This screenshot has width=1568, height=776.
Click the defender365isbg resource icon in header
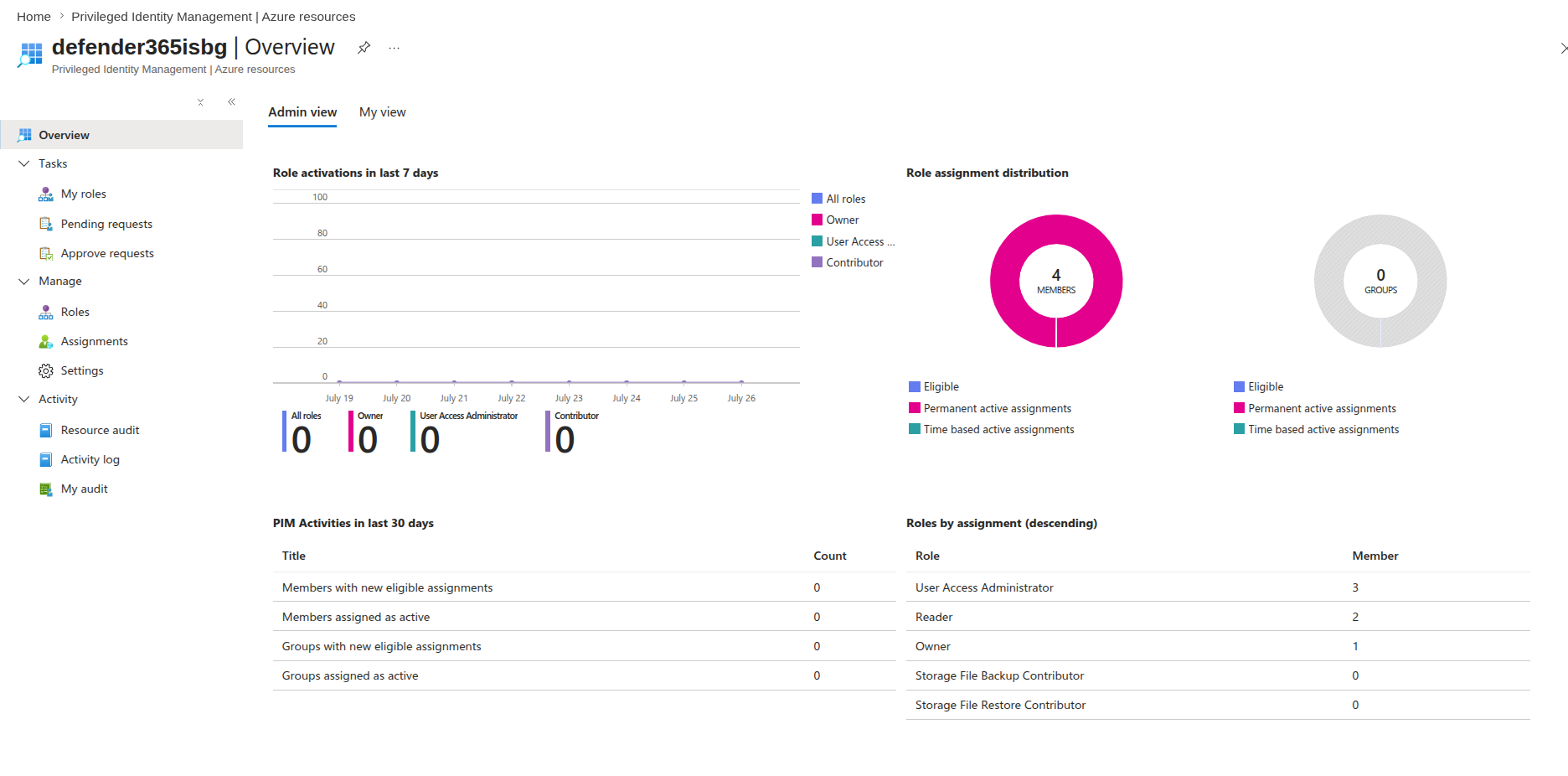click(30, 54)
